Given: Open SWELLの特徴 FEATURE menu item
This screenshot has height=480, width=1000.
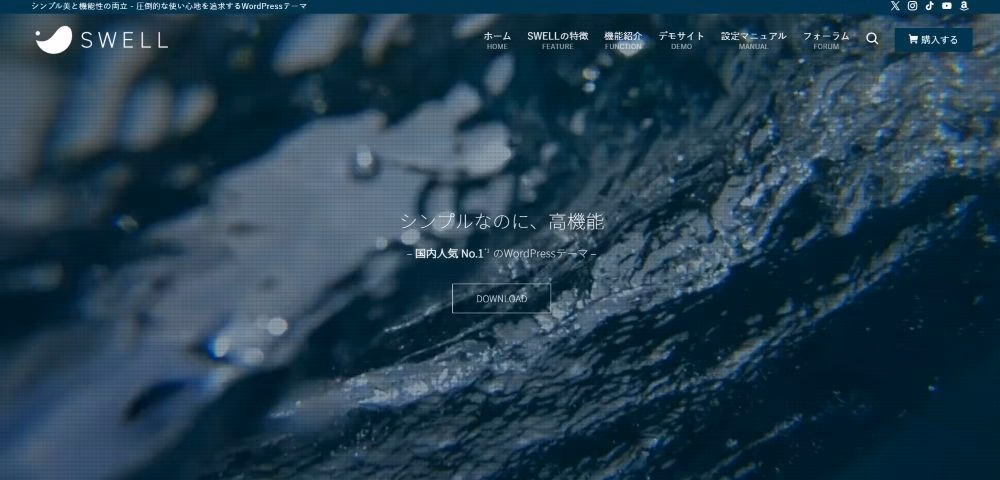Looking at the screenshot, I should point(557,41).
